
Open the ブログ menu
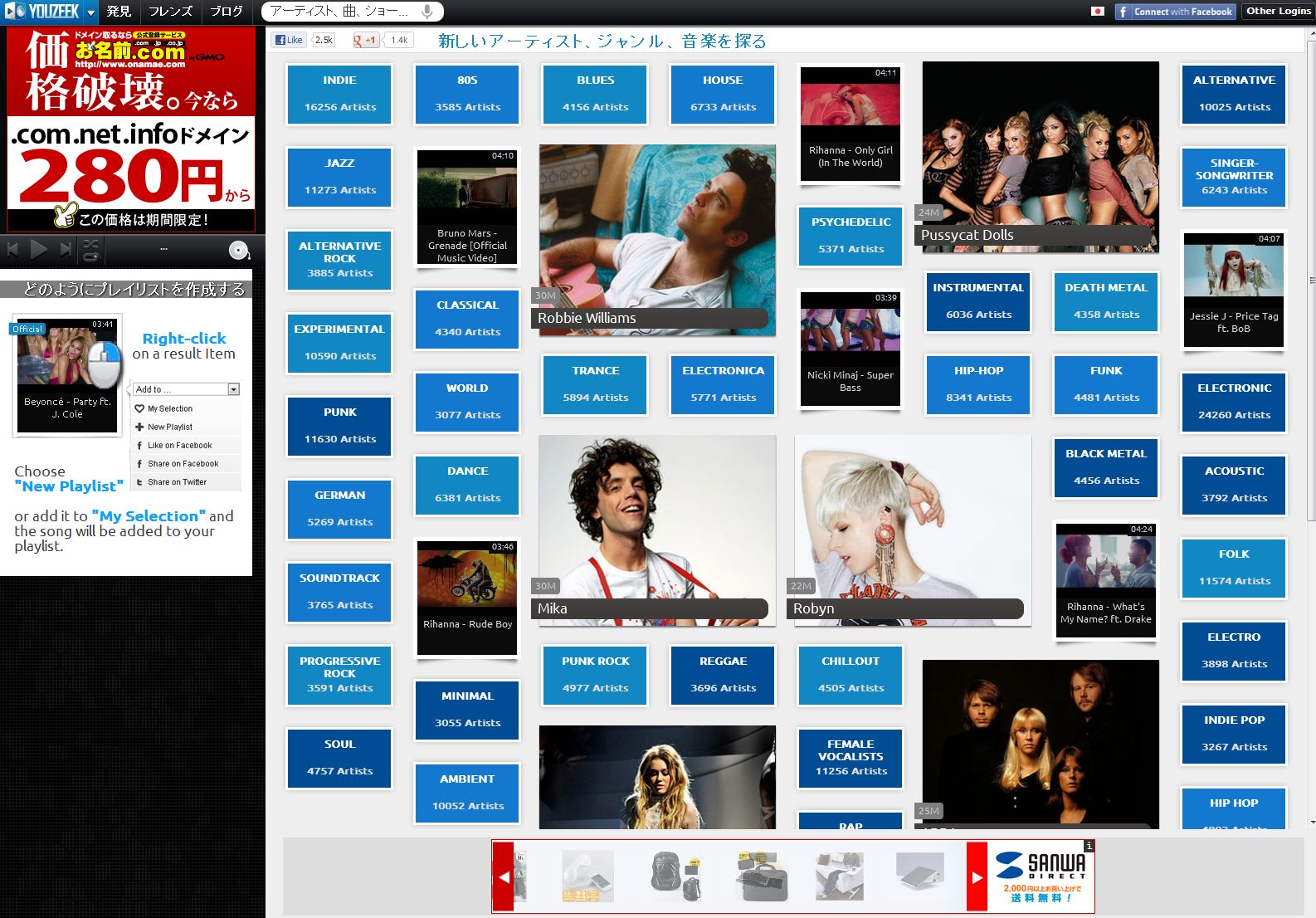tap(227, 12)
